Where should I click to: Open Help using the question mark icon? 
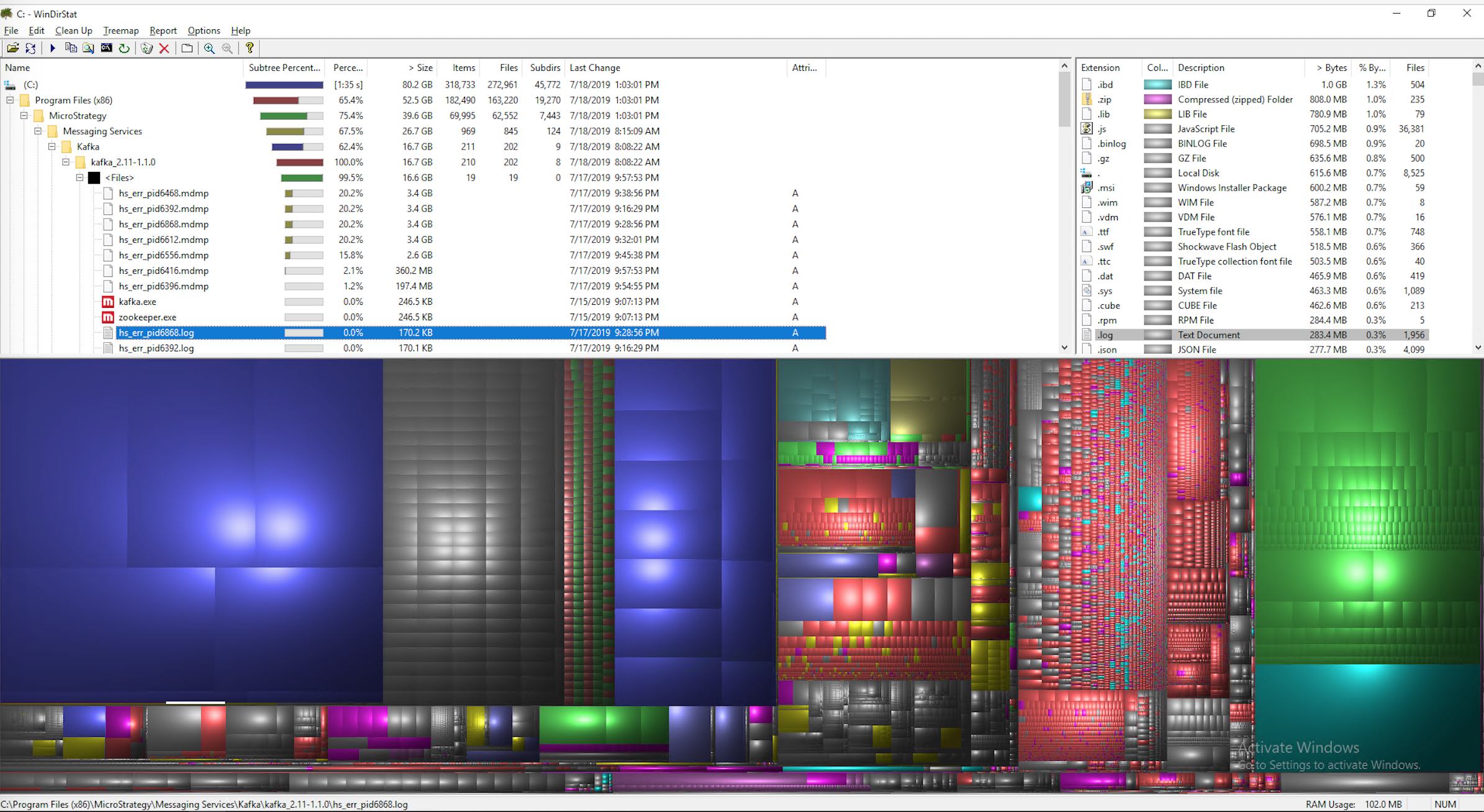click(249, 48)
